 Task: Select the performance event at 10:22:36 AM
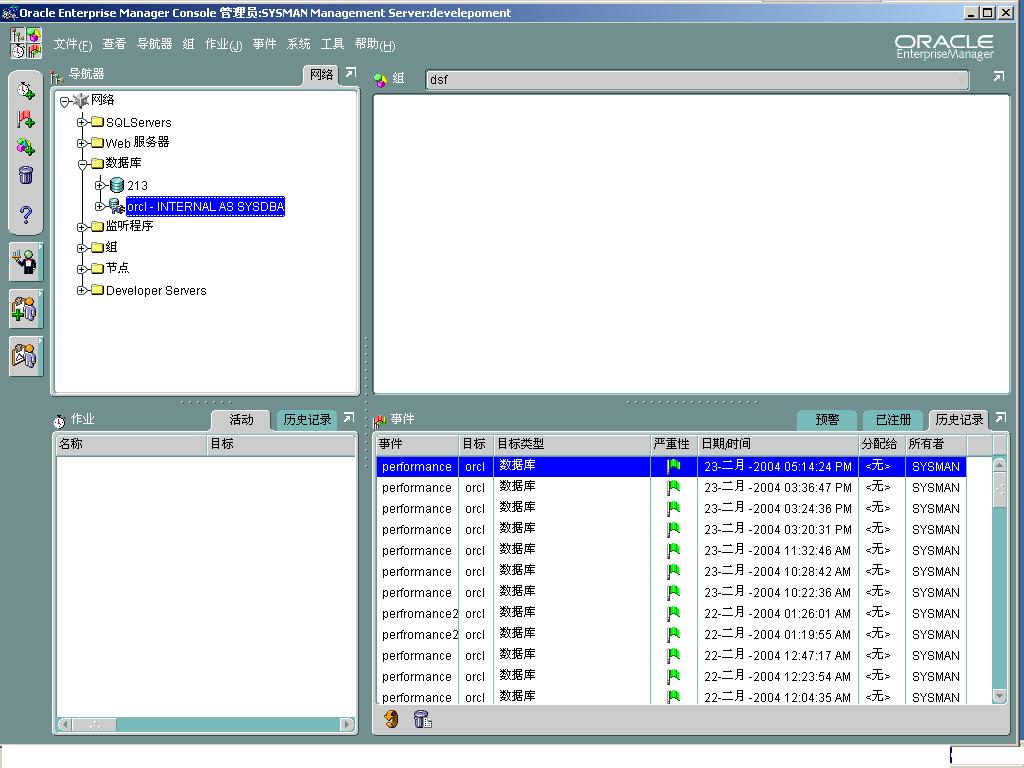(x=671, y=592)
